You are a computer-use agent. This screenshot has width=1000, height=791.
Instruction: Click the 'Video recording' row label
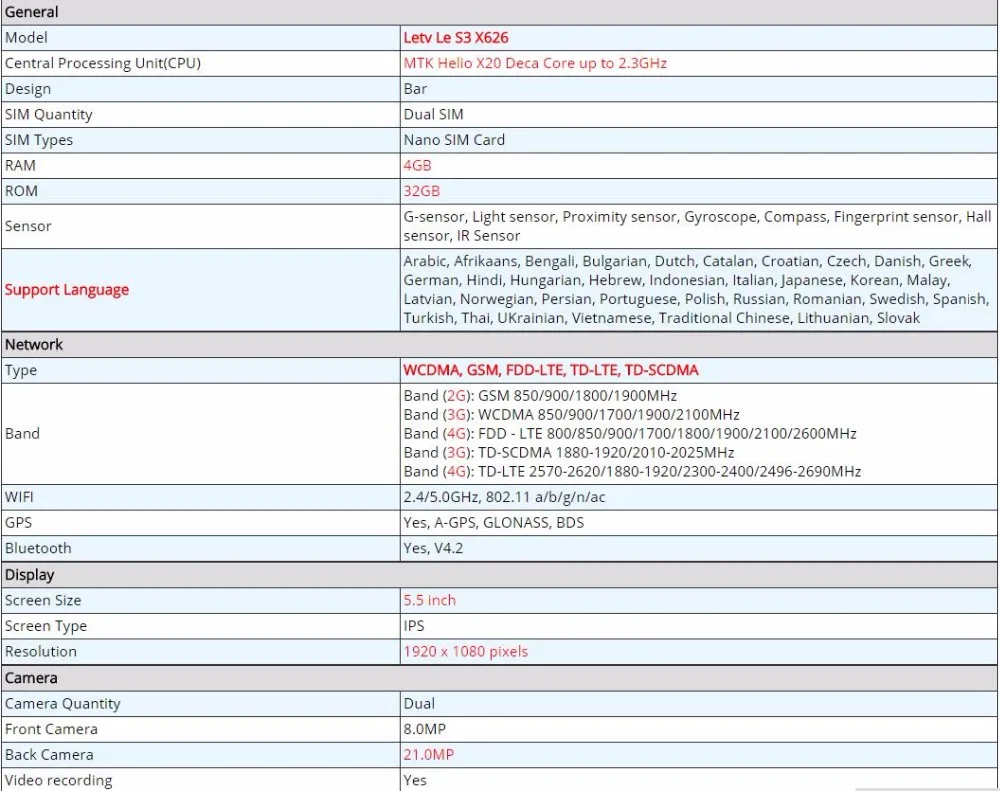pos(58,780)
